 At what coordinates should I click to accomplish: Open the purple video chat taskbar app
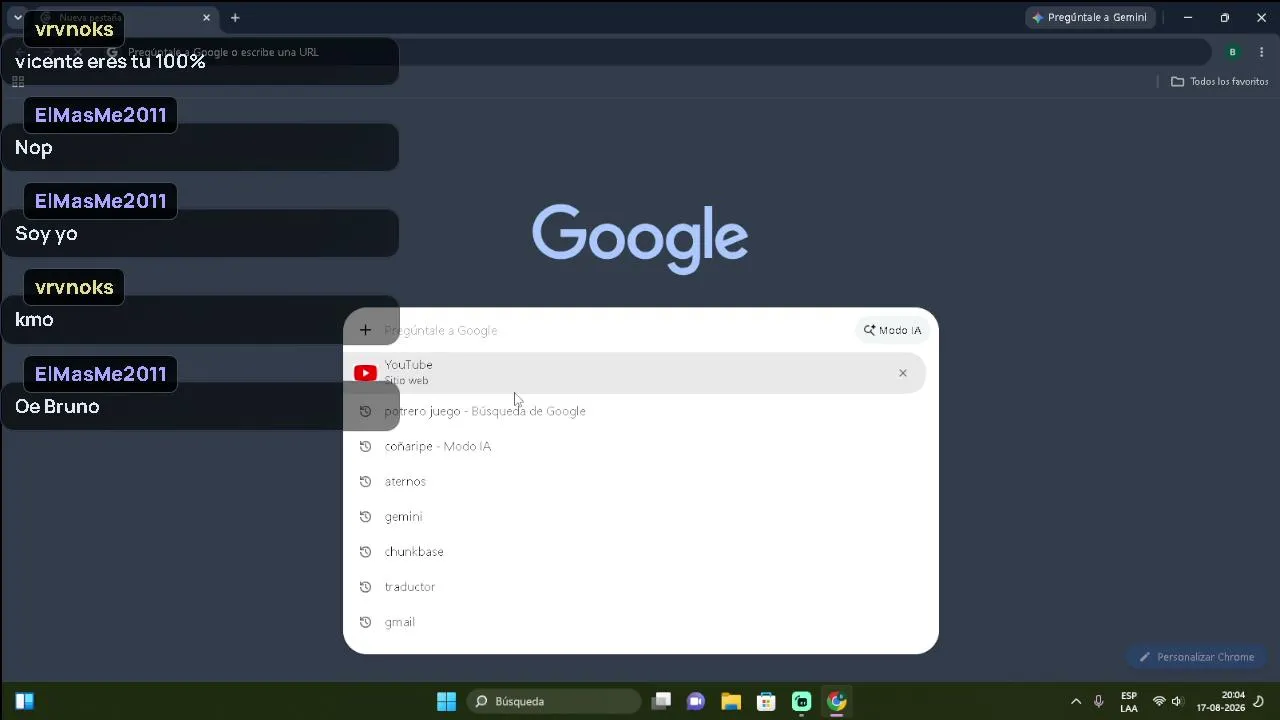coord(696,701)
